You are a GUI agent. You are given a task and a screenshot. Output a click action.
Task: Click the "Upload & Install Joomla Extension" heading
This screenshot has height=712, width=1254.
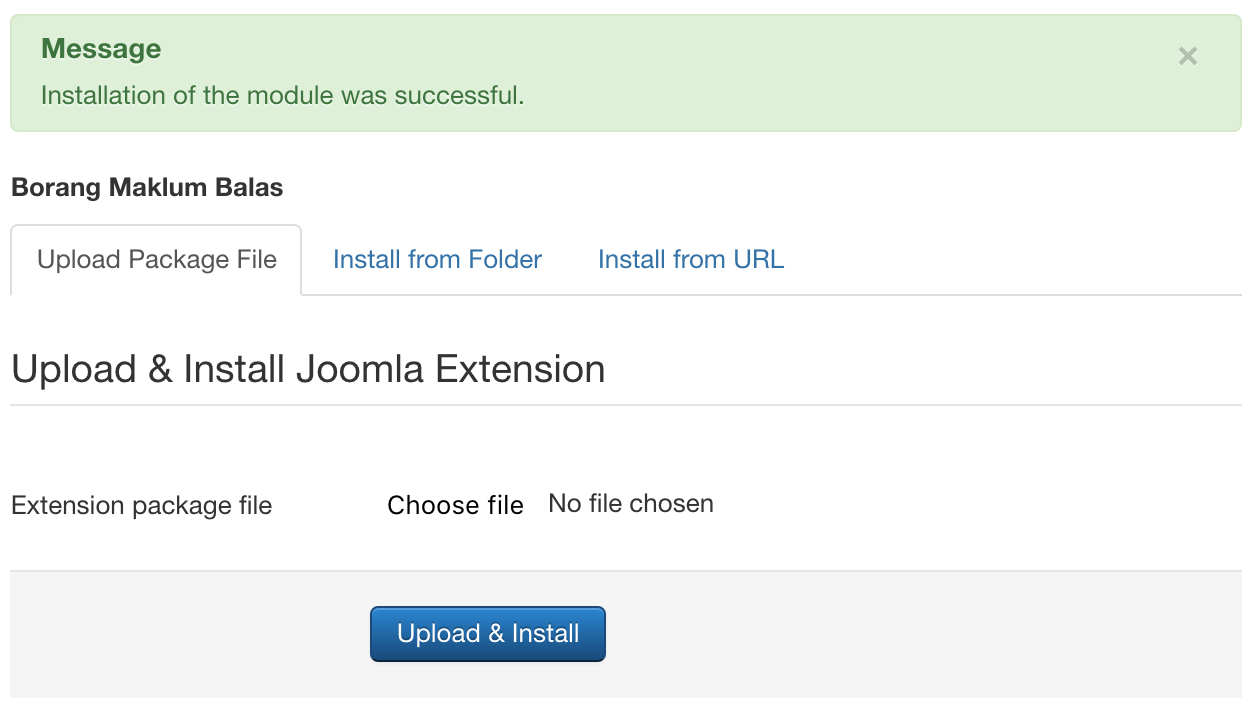pyautogui.click(x=308, y=369)
